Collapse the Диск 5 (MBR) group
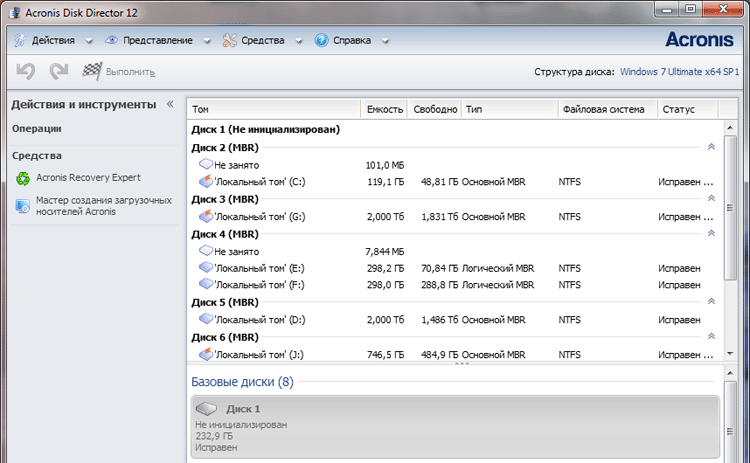Screen dimensions: 750x463 point(711,301)
